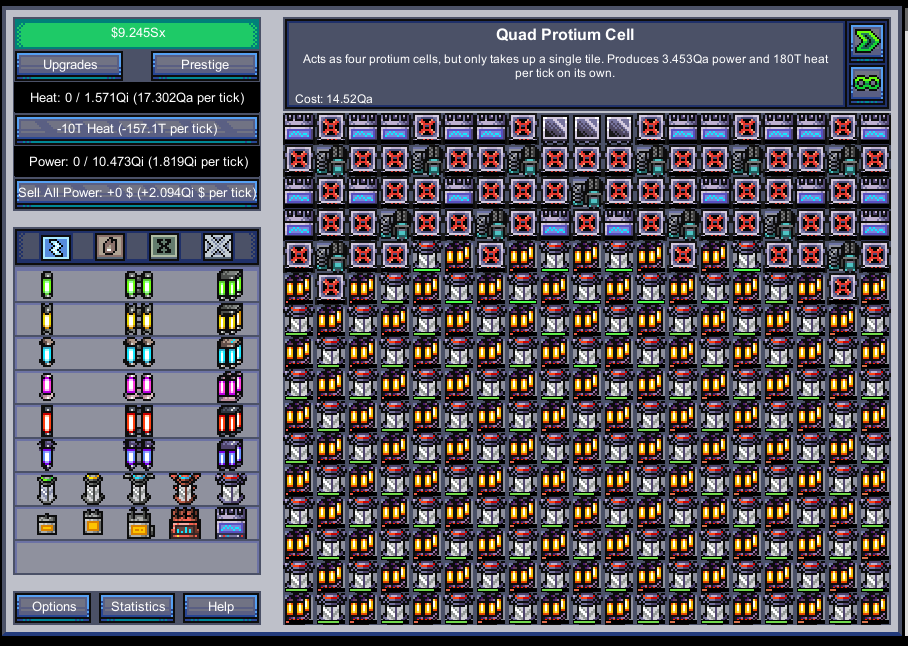Screen dimensions: 908x646
Task: Click the Heat 0 / 1.571Qi status bar
Action: (137, 97)
